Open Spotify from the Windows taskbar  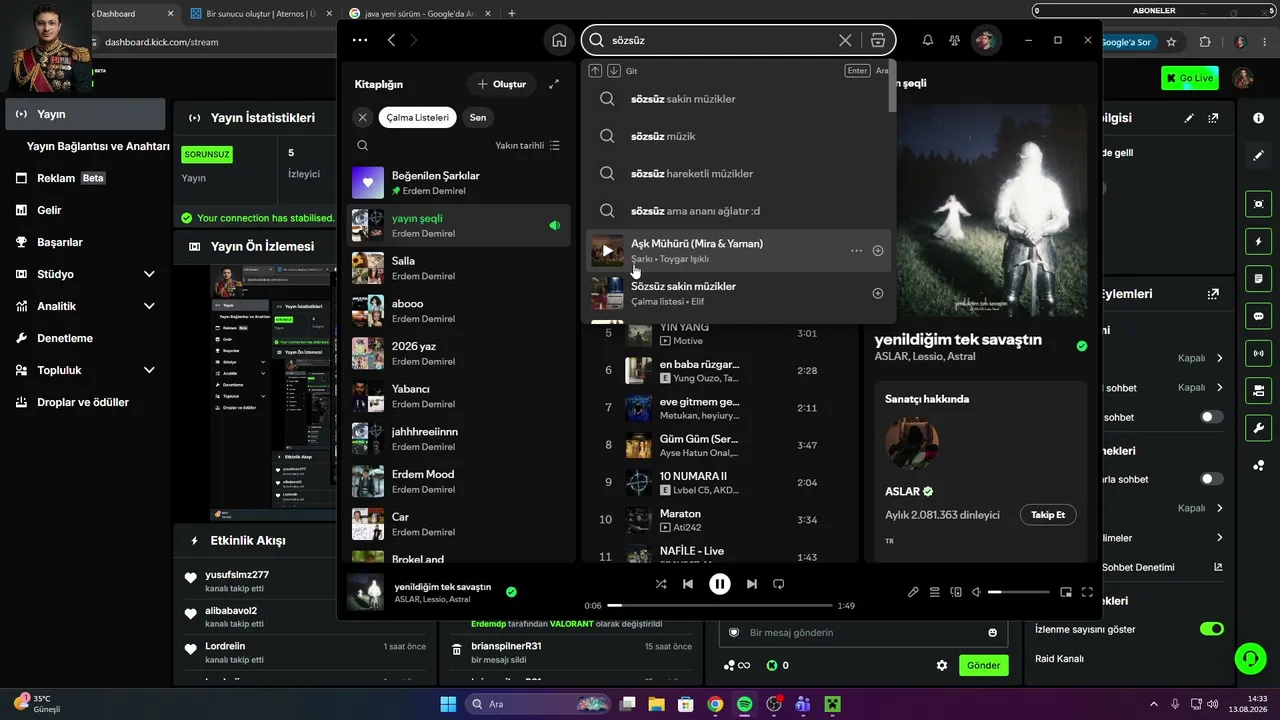click(745, 704)
